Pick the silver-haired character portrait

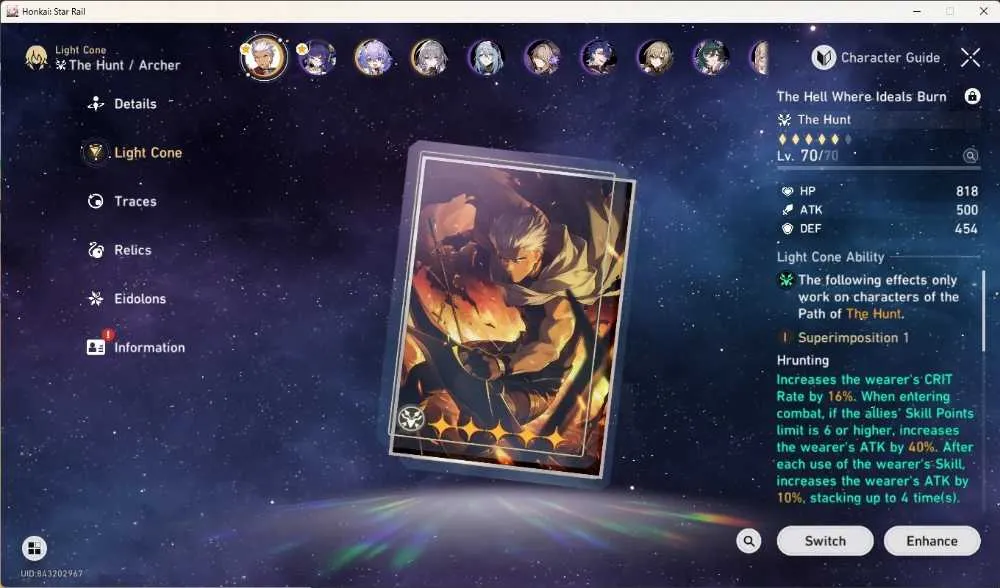point(429,57)
